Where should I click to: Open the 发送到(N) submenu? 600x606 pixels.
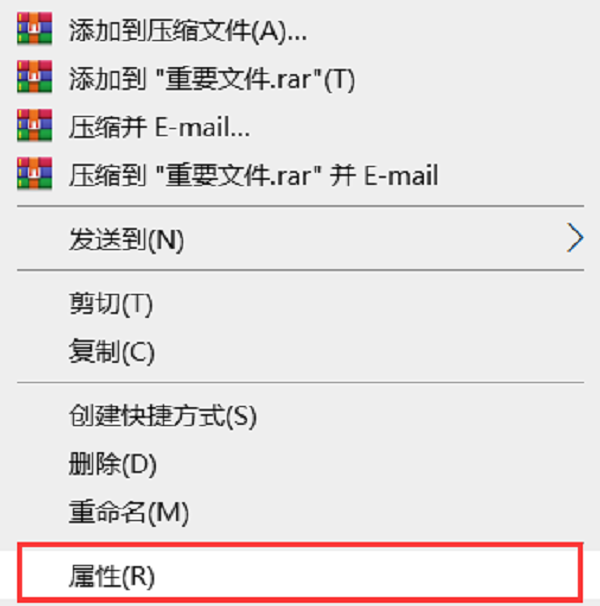[x=300, y=238]
